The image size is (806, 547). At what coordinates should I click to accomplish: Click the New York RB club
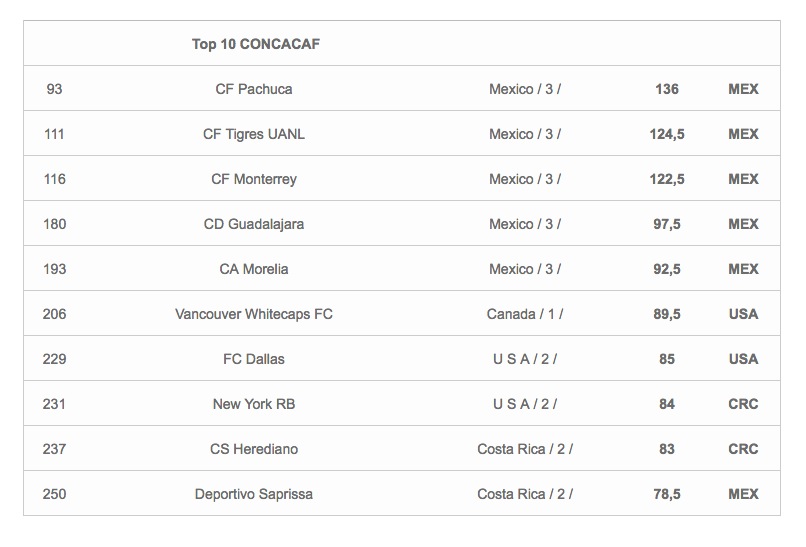click(254, 404)
